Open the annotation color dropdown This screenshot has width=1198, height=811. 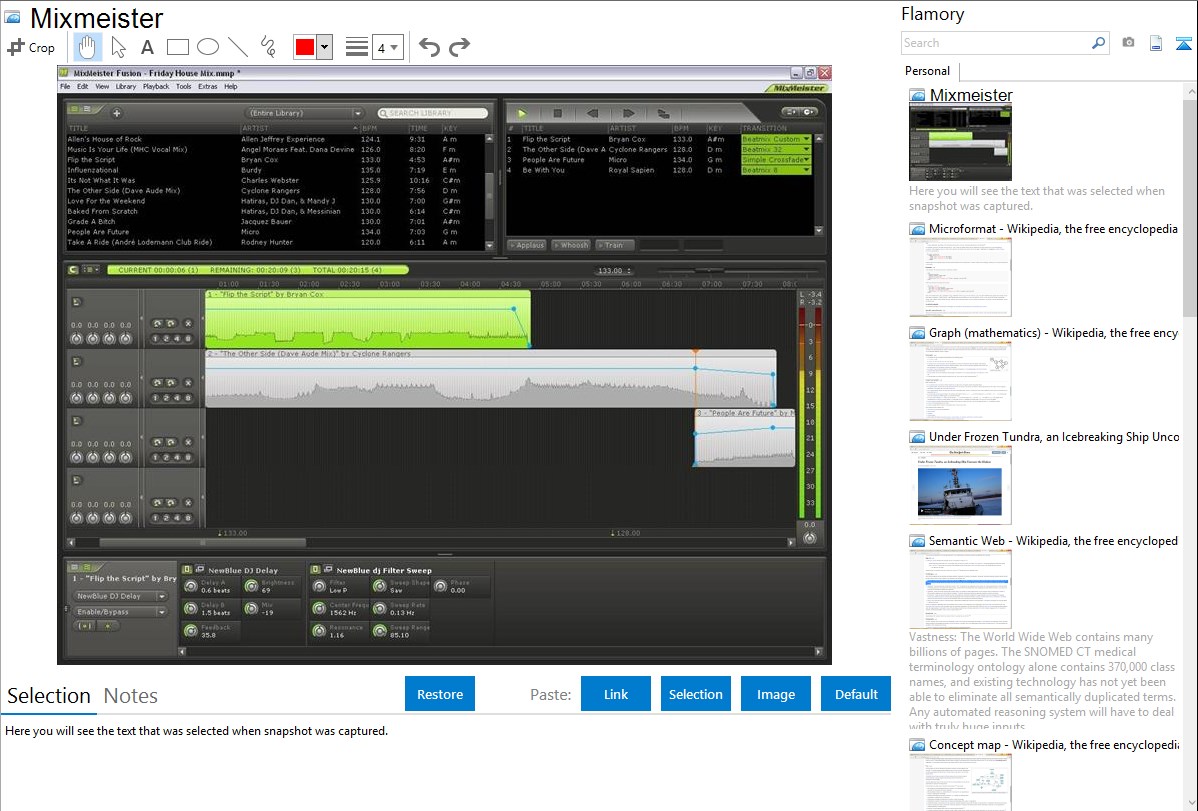click(325, 47)
